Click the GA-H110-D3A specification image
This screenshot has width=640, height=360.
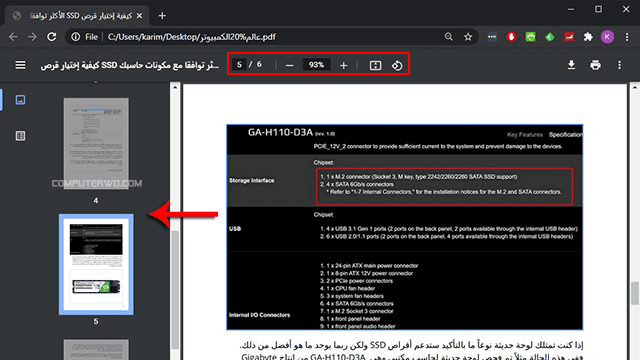pos(404,227)
